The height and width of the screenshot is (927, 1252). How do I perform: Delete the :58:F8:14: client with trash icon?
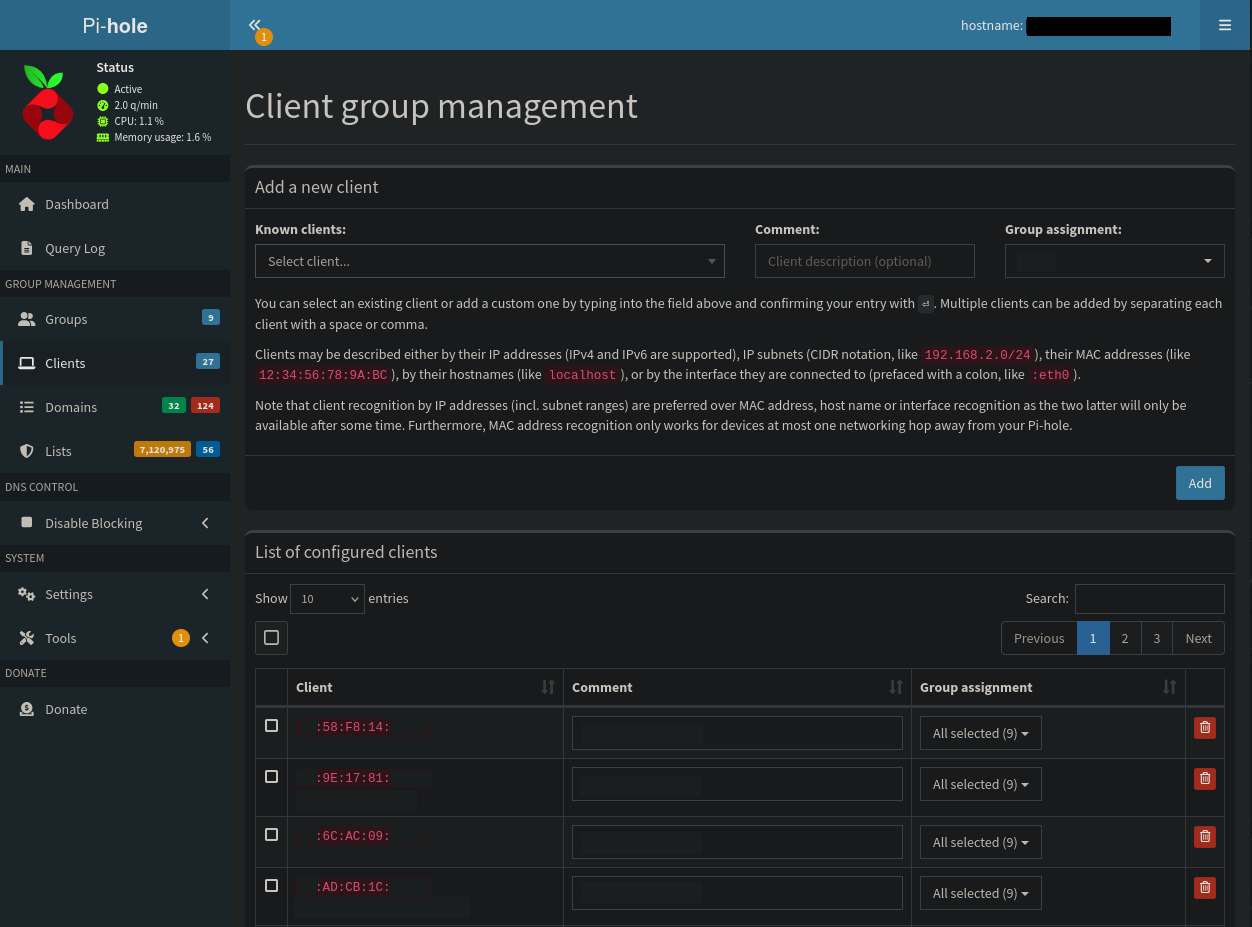(1205, 728)
